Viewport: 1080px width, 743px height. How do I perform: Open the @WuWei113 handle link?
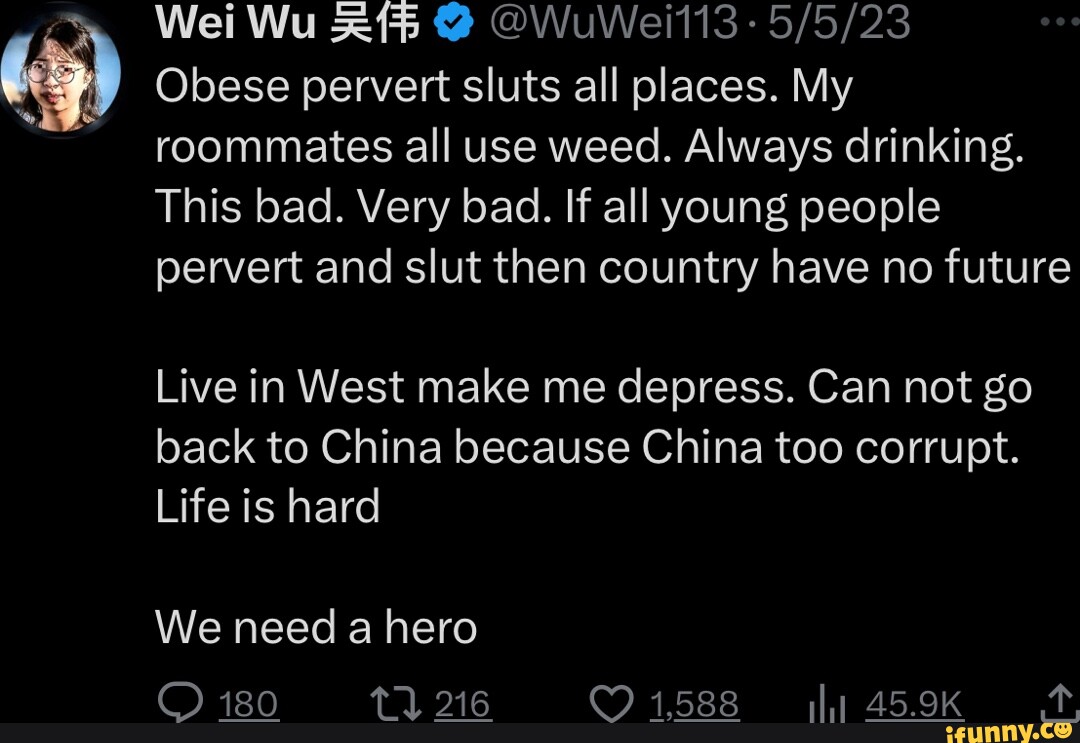[x=613, y=23]
